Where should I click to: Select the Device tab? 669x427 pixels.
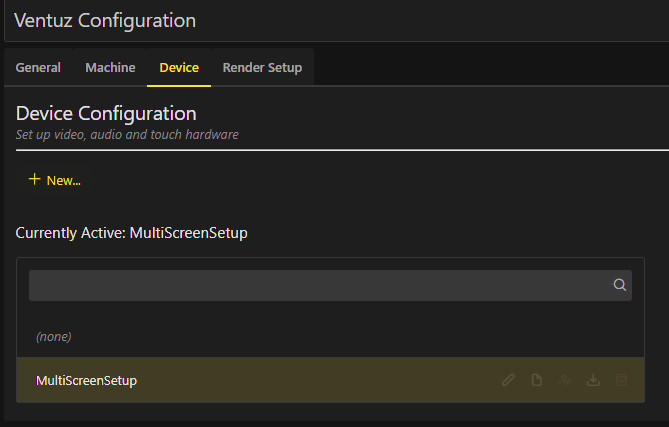click(x=179, y=68)
